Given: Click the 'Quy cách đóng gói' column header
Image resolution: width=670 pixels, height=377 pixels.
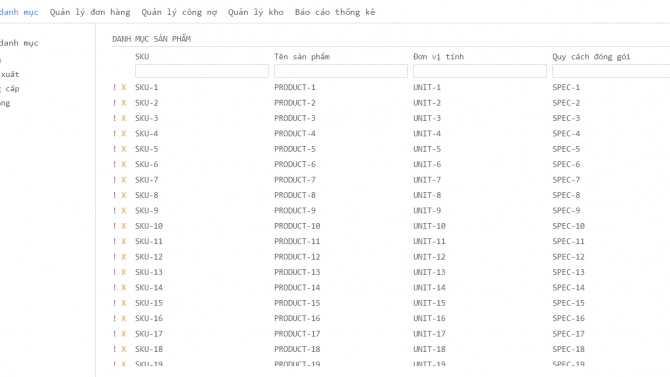Looking at the screenshot, I should coord(591,57).
